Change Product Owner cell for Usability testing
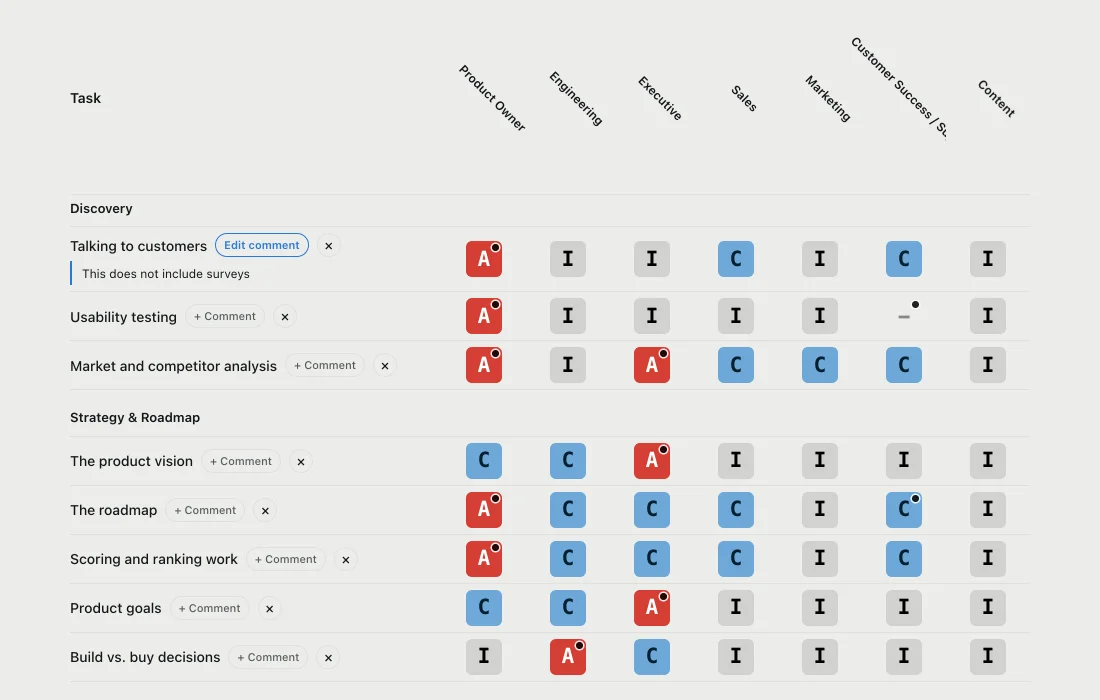Image resolution: width=1100 pixels, height=700 pixels. coord(484,316)
